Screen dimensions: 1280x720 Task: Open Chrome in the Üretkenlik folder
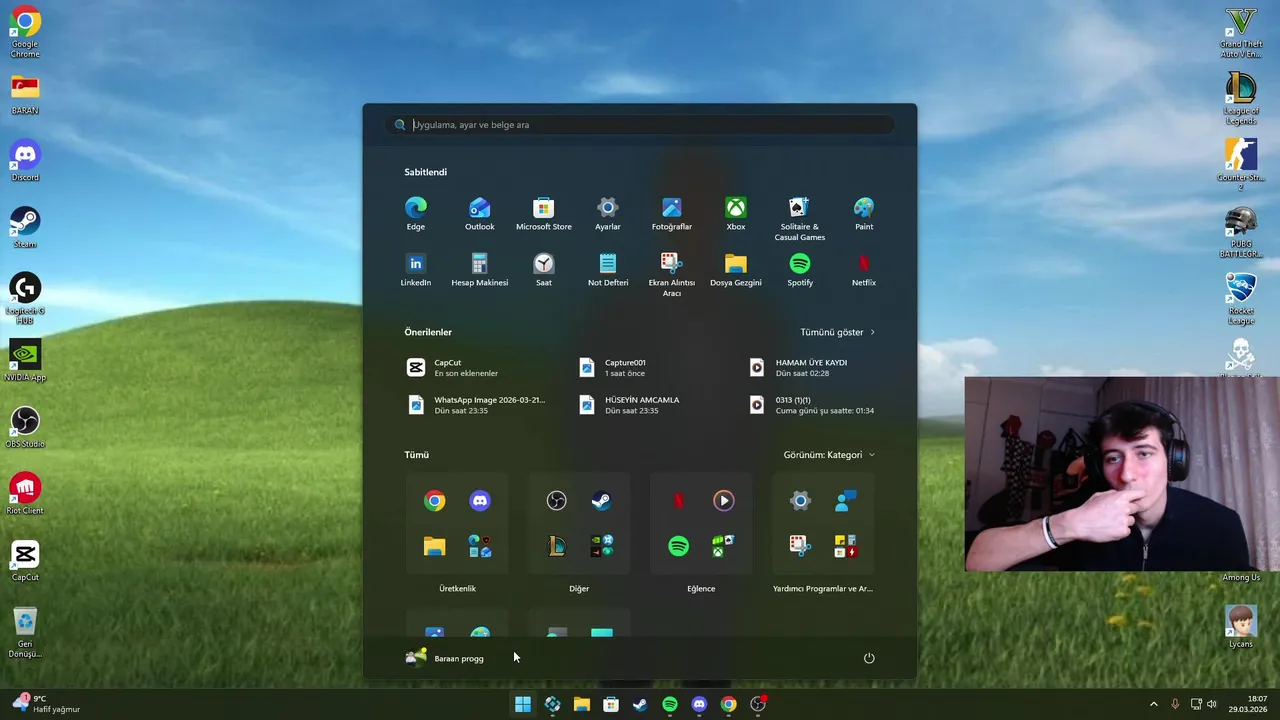point(434,501)
